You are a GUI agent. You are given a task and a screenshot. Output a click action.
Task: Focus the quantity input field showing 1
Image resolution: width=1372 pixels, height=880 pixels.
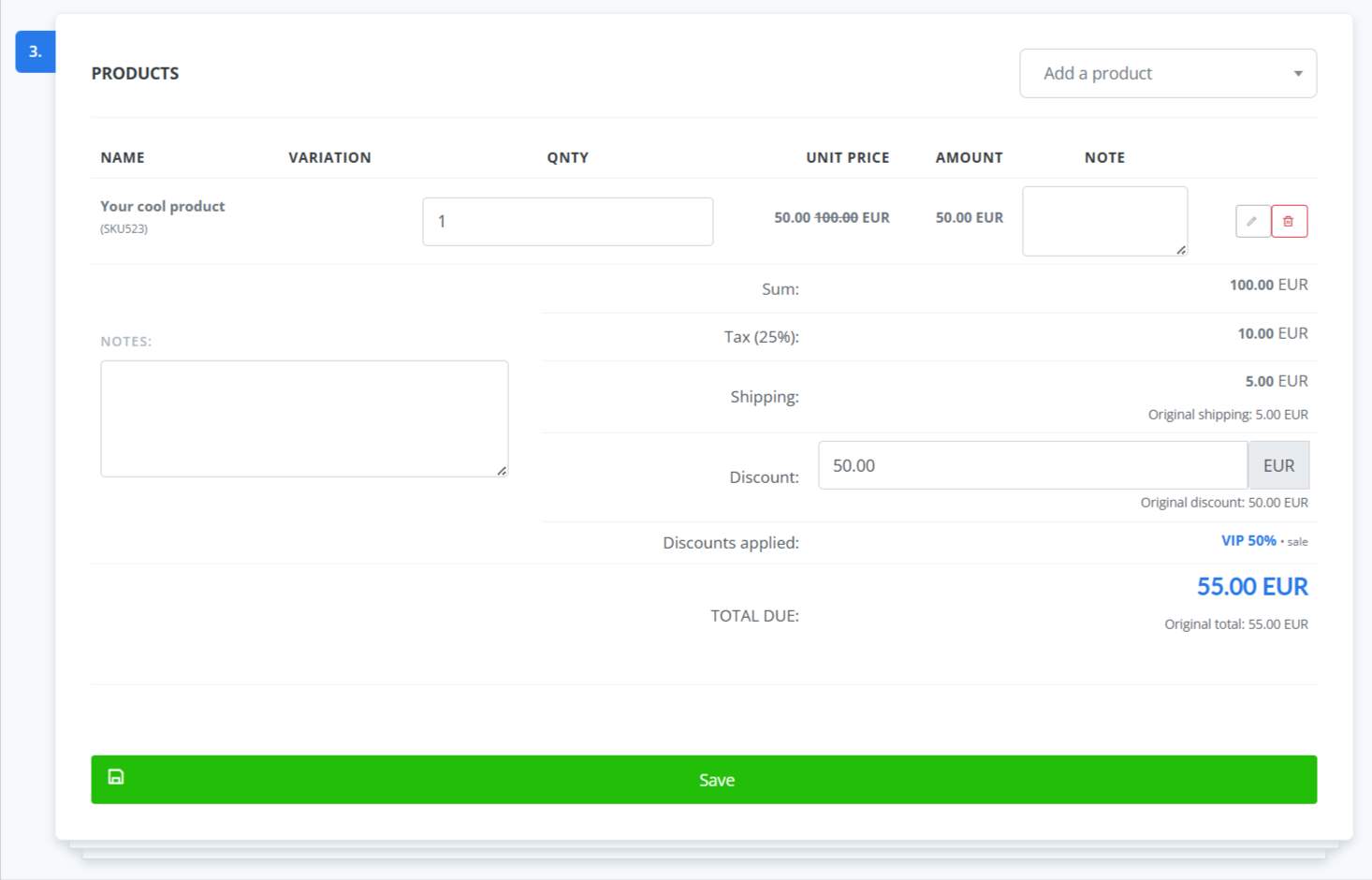click(x=568, y=222)
